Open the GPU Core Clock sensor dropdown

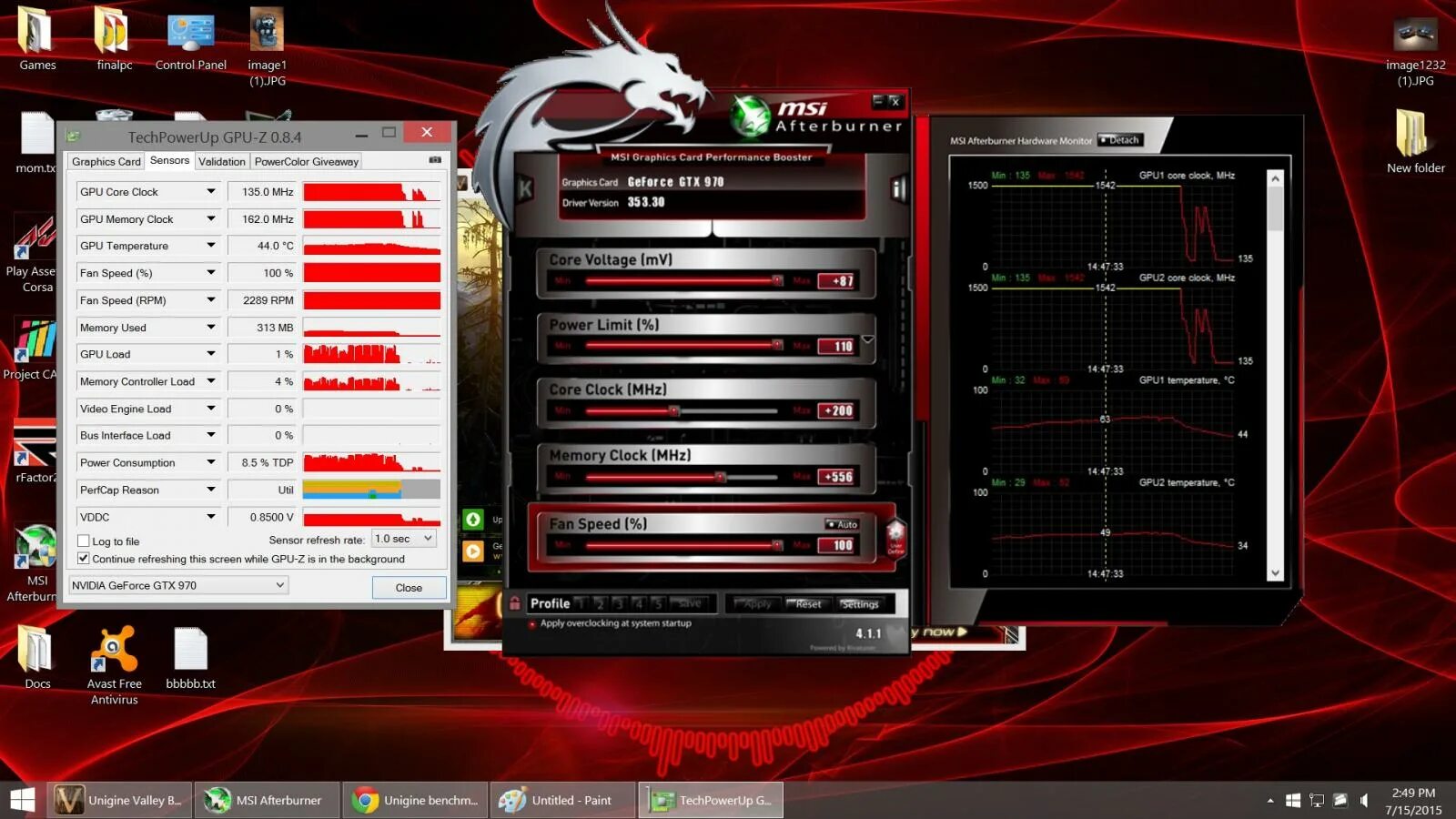click(x=211, y=191)
